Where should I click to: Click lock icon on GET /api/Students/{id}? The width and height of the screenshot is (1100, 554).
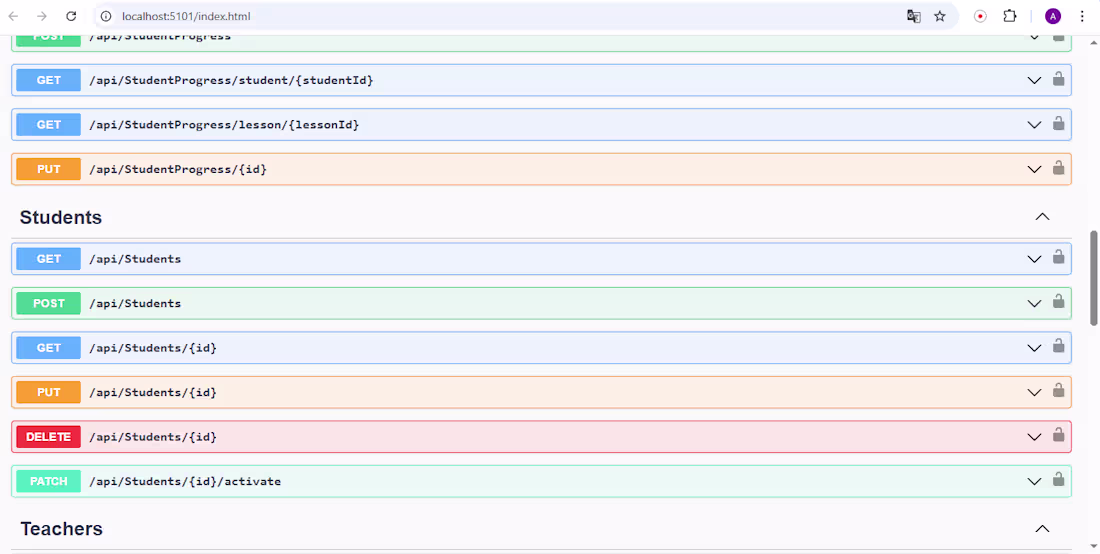tap(1059, 346)
